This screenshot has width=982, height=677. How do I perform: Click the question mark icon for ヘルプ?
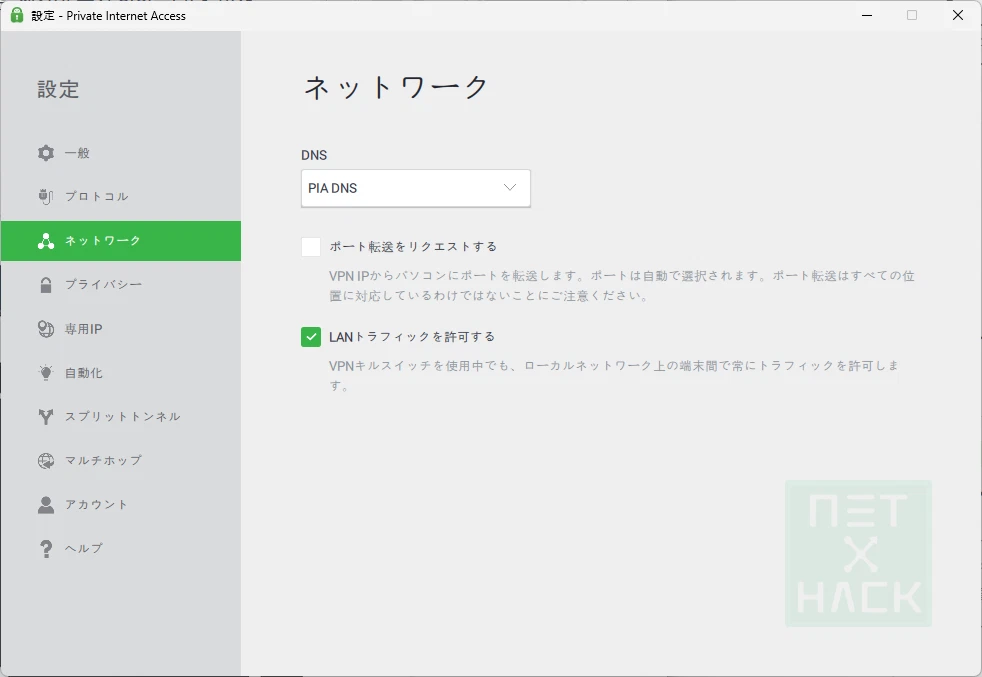(x=46, y=549)
